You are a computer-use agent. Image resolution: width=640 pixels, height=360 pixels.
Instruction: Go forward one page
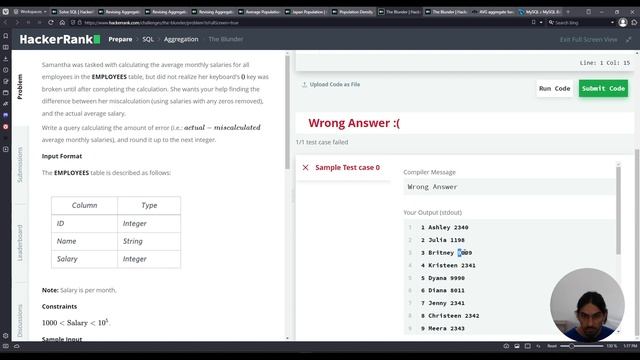[x=17, y=22]
